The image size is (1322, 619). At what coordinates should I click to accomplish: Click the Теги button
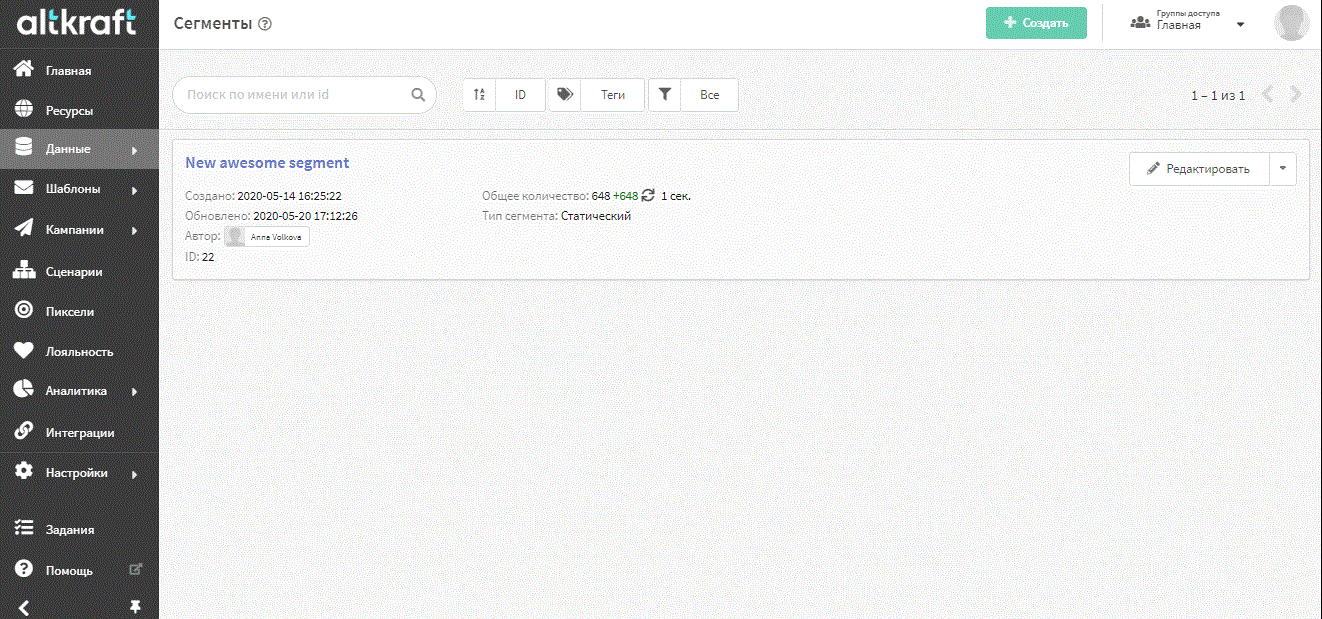(x=613, y=95)
